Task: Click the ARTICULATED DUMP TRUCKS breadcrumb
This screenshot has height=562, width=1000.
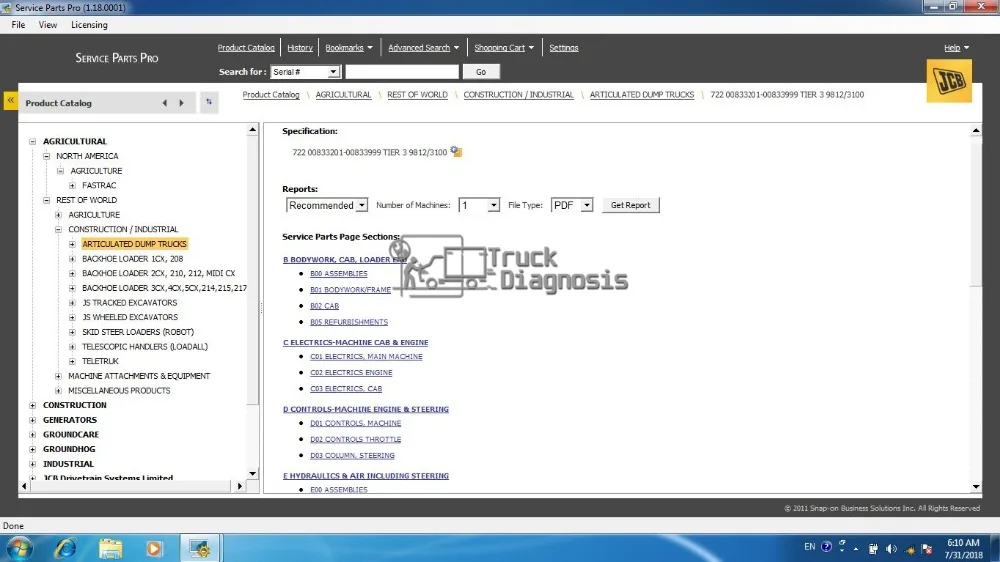Action: [x=642, y=94]
